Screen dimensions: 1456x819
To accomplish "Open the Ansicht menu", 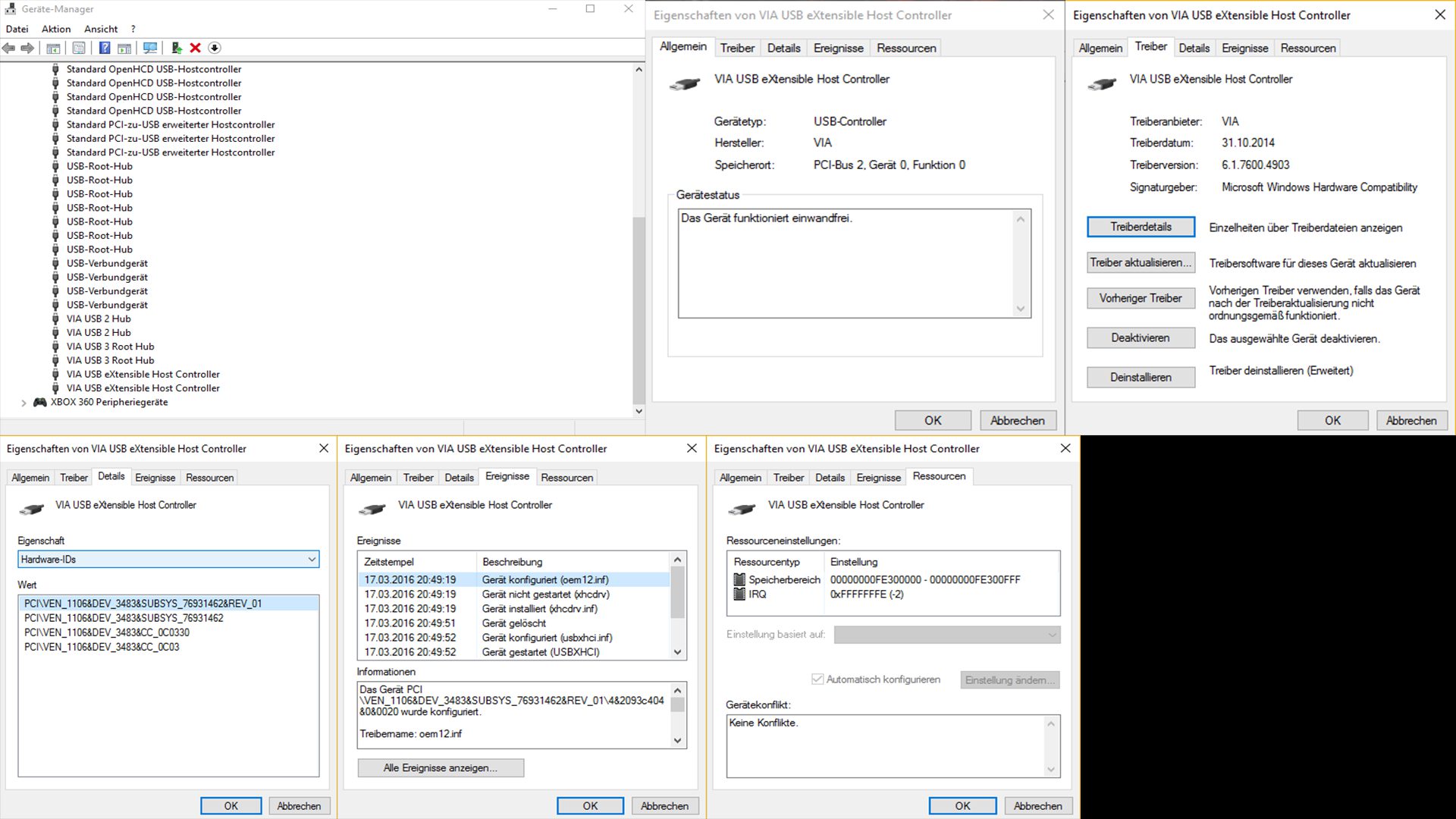I will (x=101, y=29).
